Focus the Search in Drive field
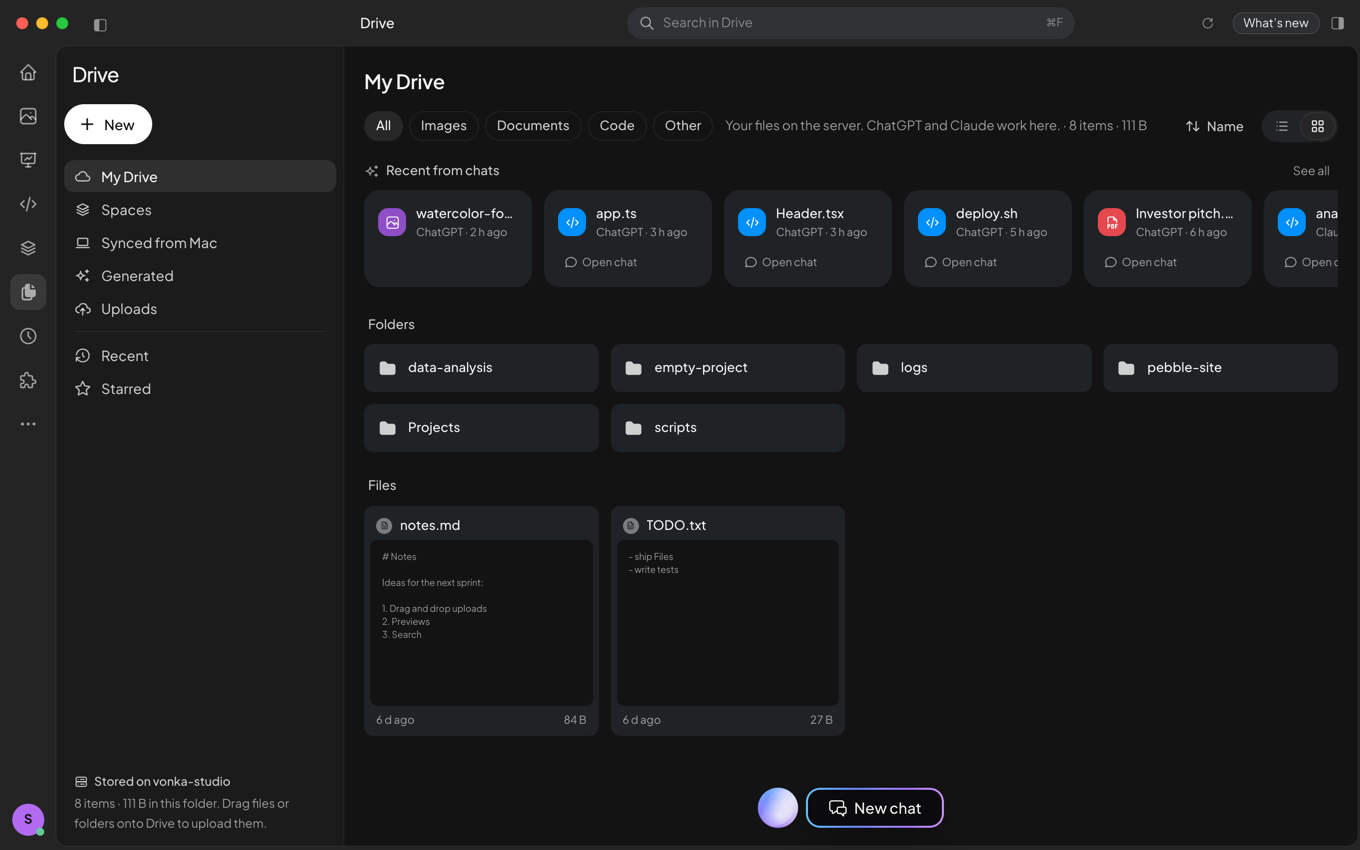This screenshot has width=1360, height=850. [x=850, y=23]
